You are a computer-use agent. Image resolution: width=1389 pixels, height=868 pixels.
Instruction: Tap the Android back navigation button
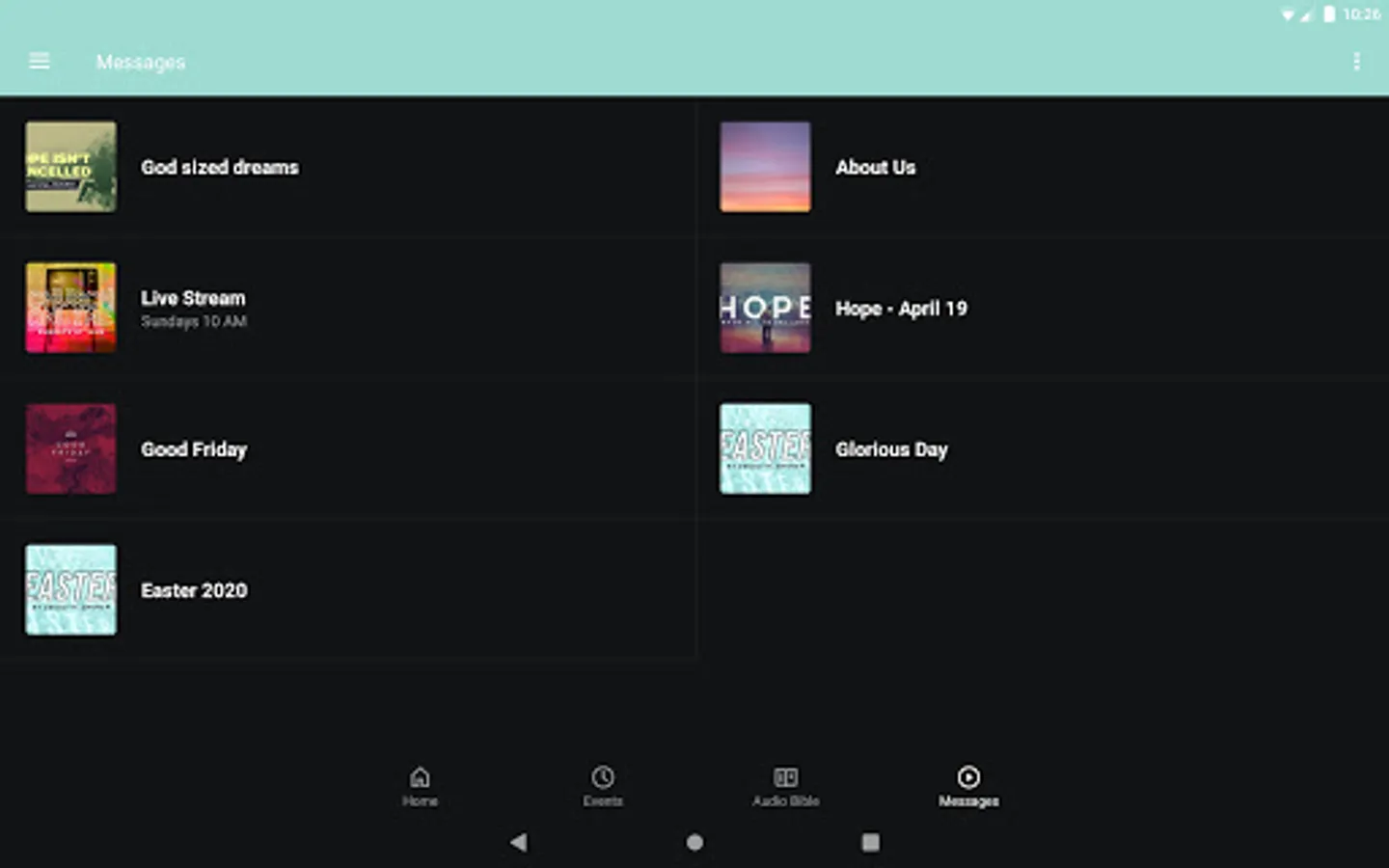pos(519,842)
